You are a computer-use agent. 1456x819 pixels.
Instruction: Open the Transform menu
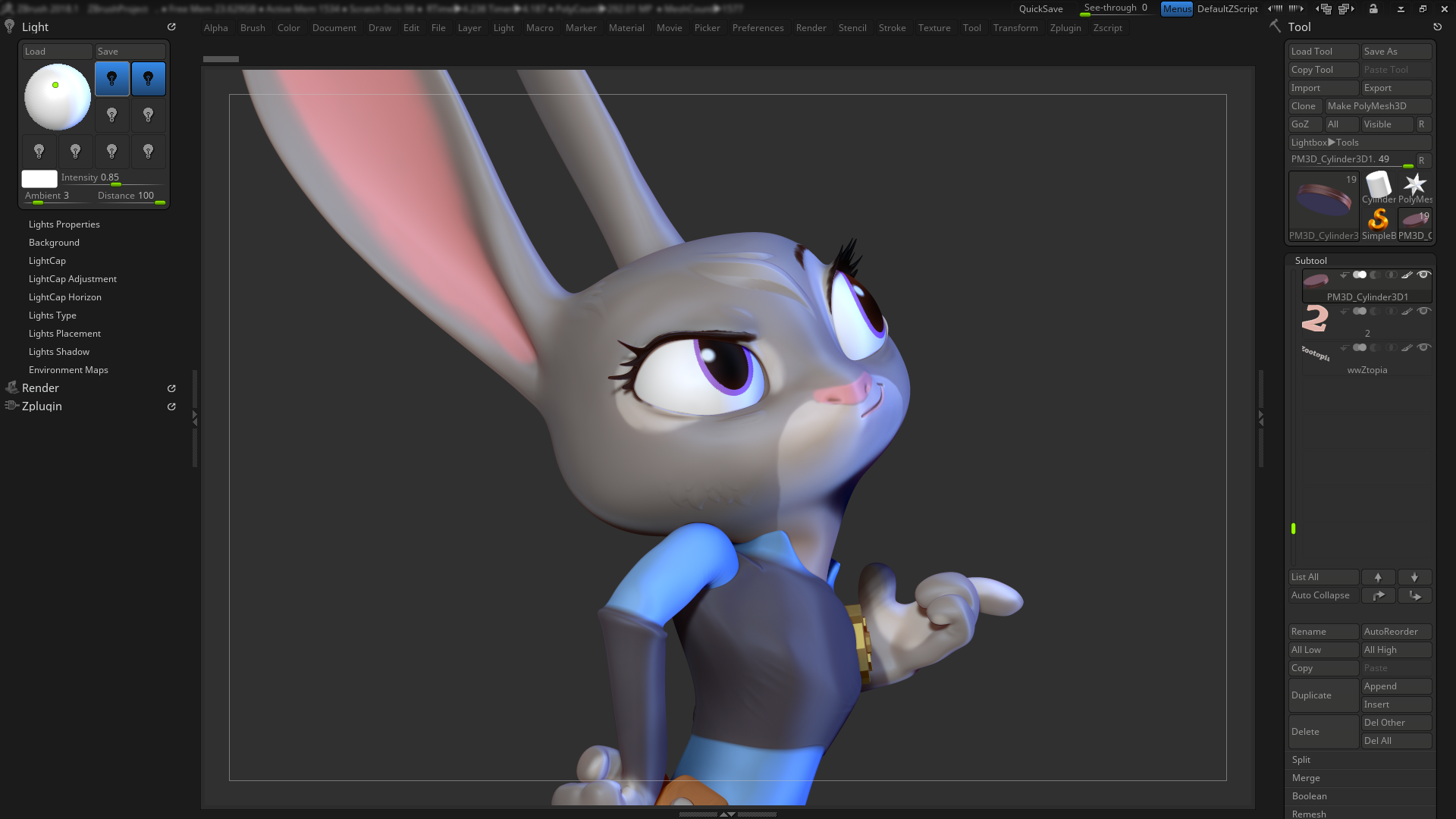pyautogui.click(x=1016, y=28)
